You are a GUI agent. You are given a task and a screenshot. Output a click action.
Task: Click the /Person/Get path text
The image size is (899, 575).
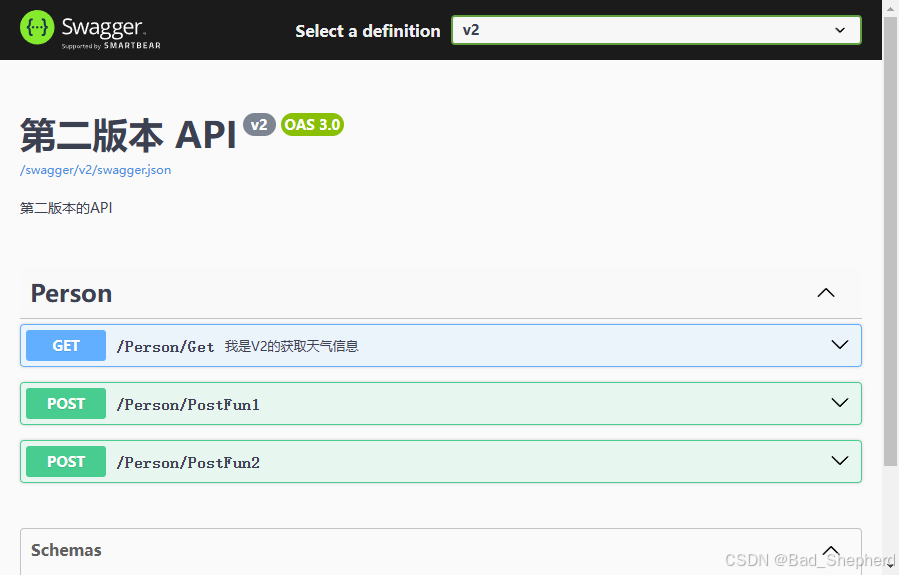click(166, 347)
